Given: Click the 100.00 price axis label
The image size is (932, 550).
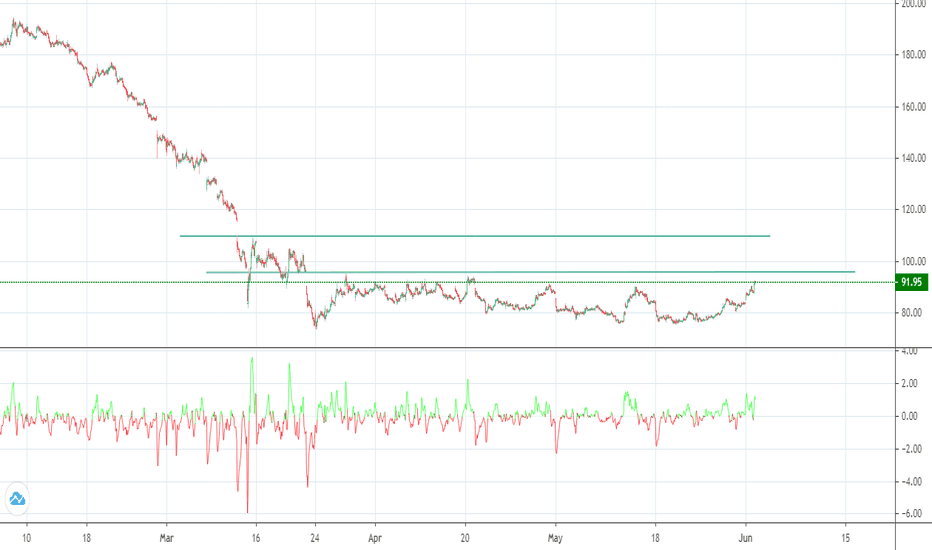Looking at the screenshot, I should [x=914, y=262].
